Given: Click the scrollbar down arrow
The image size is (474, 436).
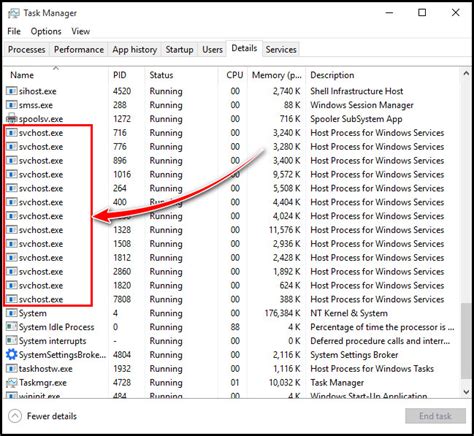Looking at the screenshot, I should pos(466,392).
